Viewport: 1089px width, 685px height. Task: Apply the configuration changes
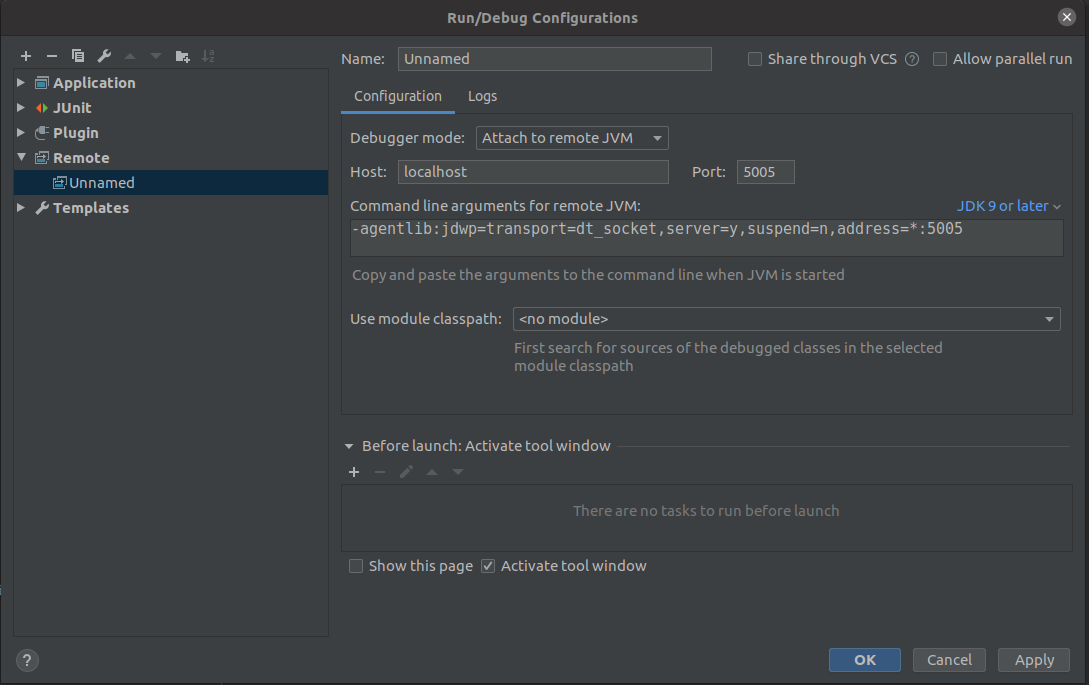1033,660
